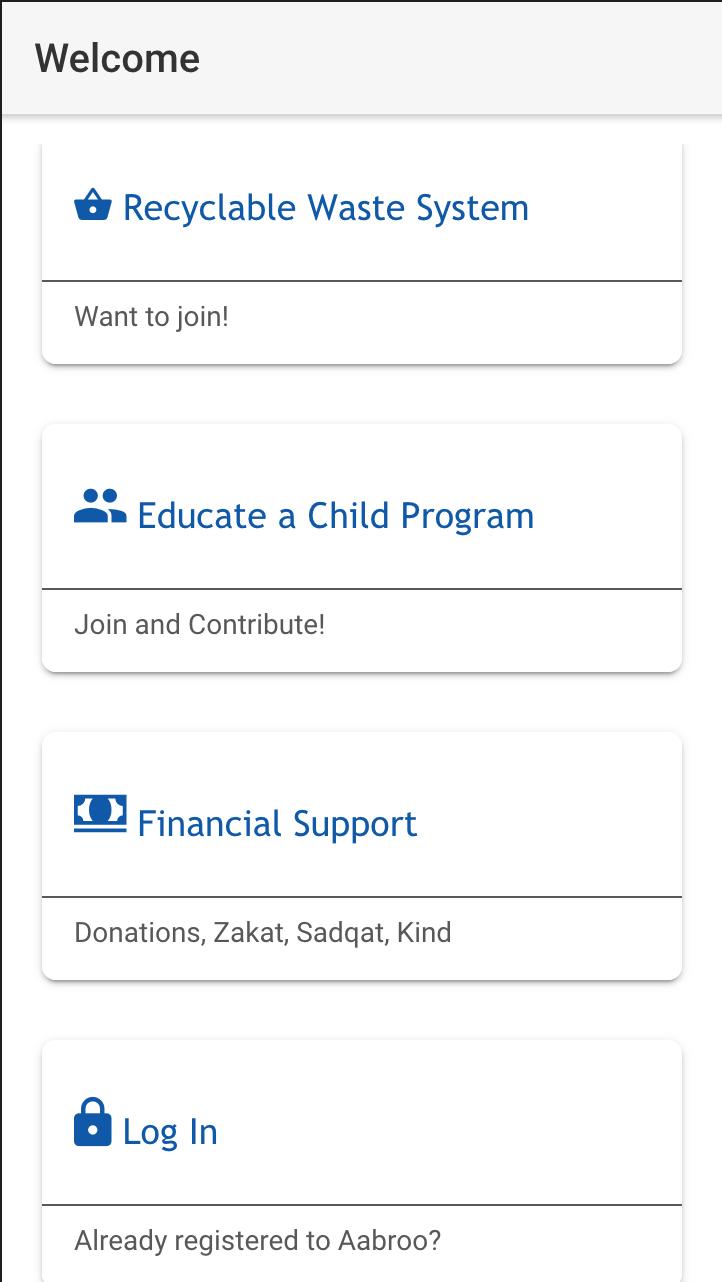Select the "Join and Contribute!" caption
This screenshot has width=722, height=1282.
200,625
